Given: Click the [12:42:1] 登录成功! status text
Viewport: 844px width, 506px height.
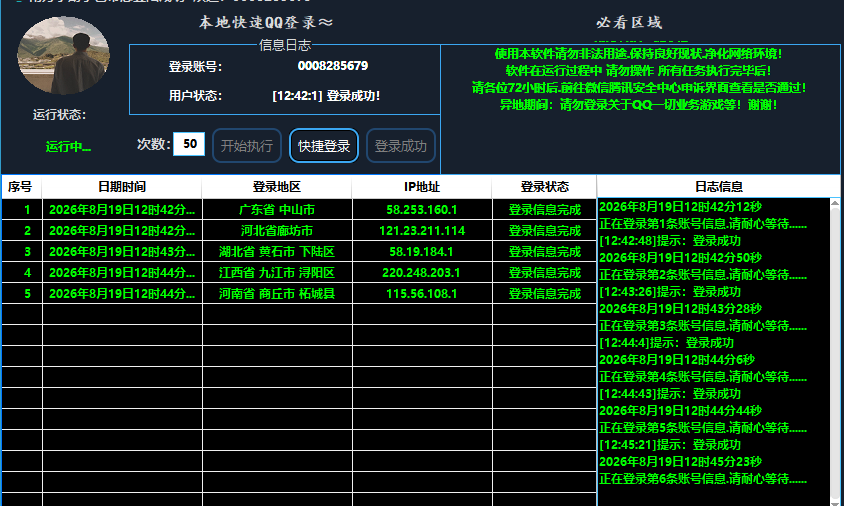Looking at the screenshot, I should click(326, 96).
